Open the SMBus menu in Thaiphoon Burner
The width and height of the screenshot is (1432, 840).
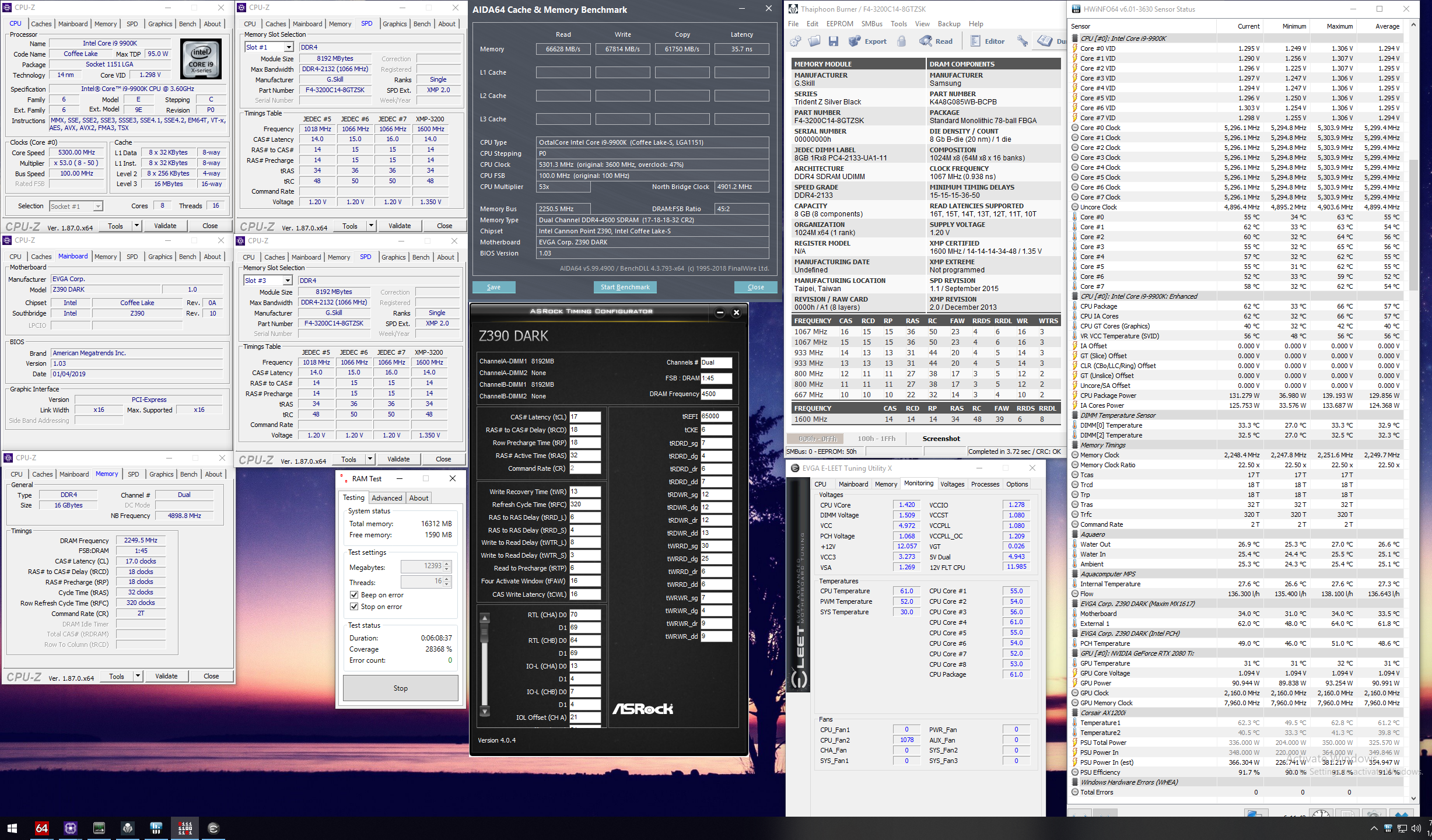pos(872,24)
